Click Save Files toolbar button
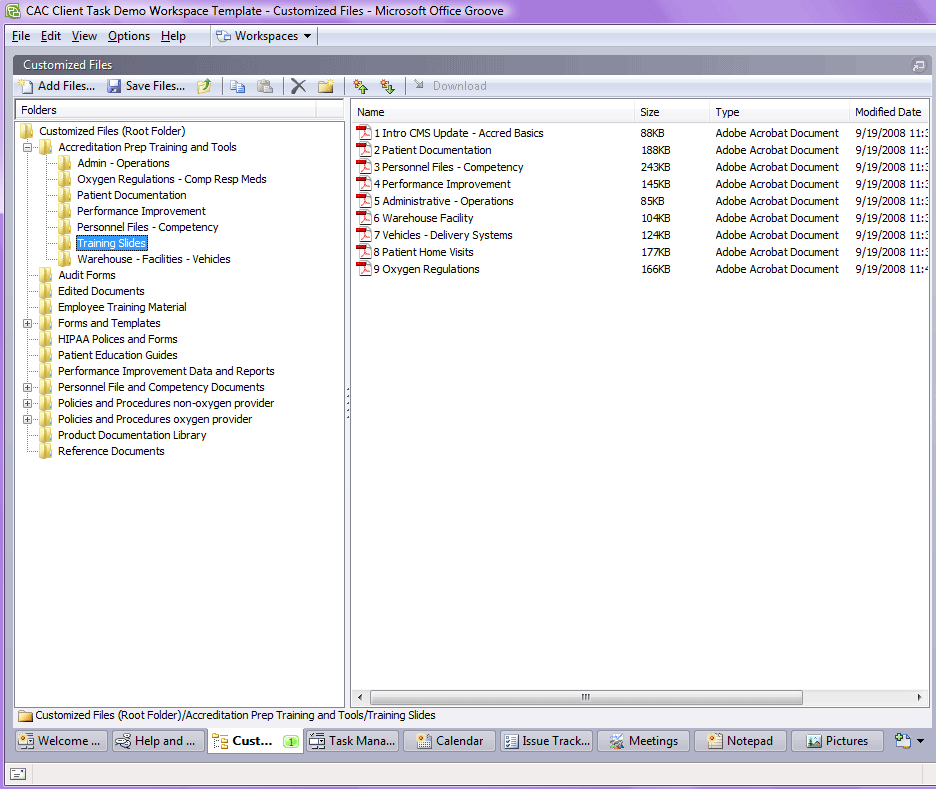The image size is (936, 789). (x=146, y=86)
